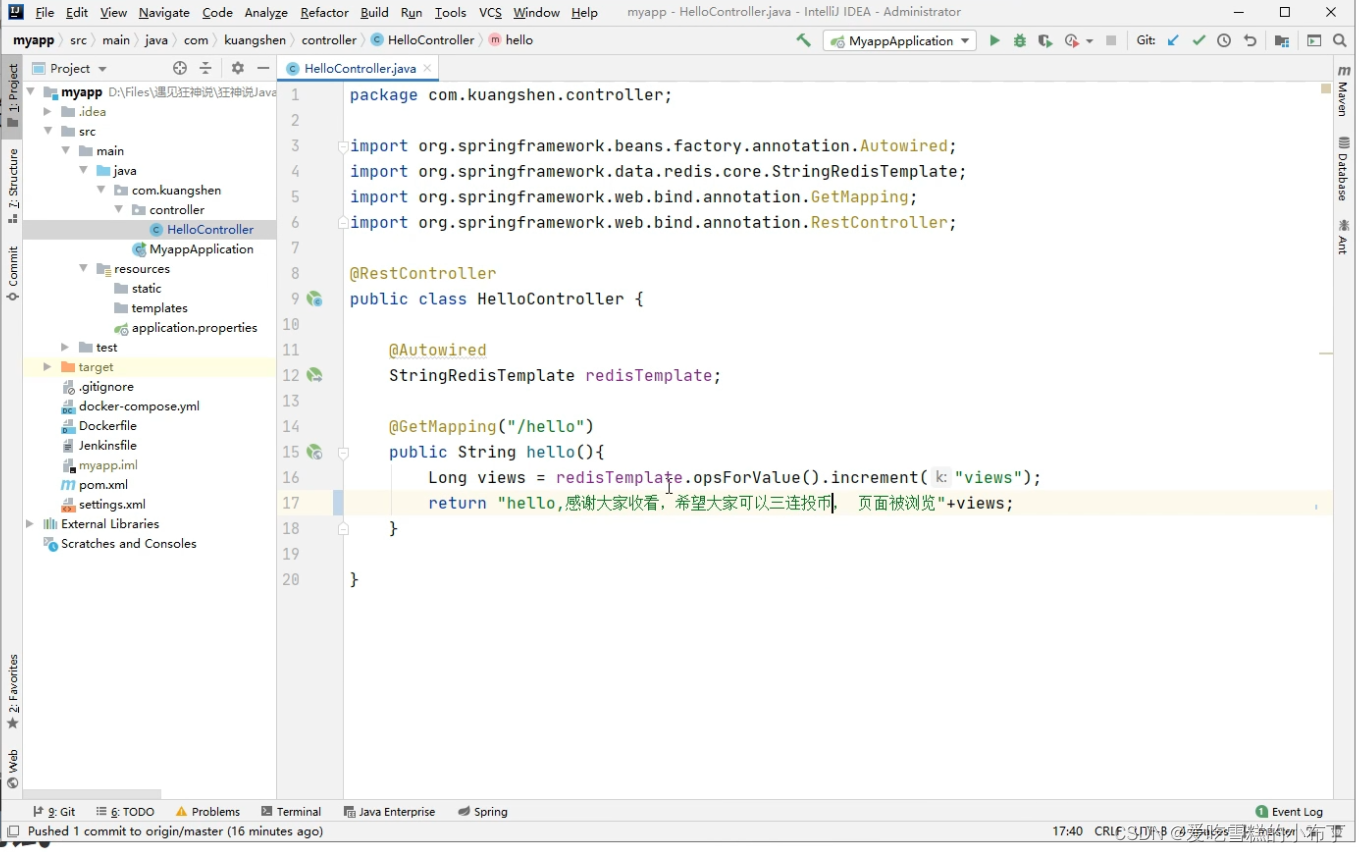Close the HelloController.java editor tab
The image size is (1361, 852).
pyautogui.click(x=427, y=68)
